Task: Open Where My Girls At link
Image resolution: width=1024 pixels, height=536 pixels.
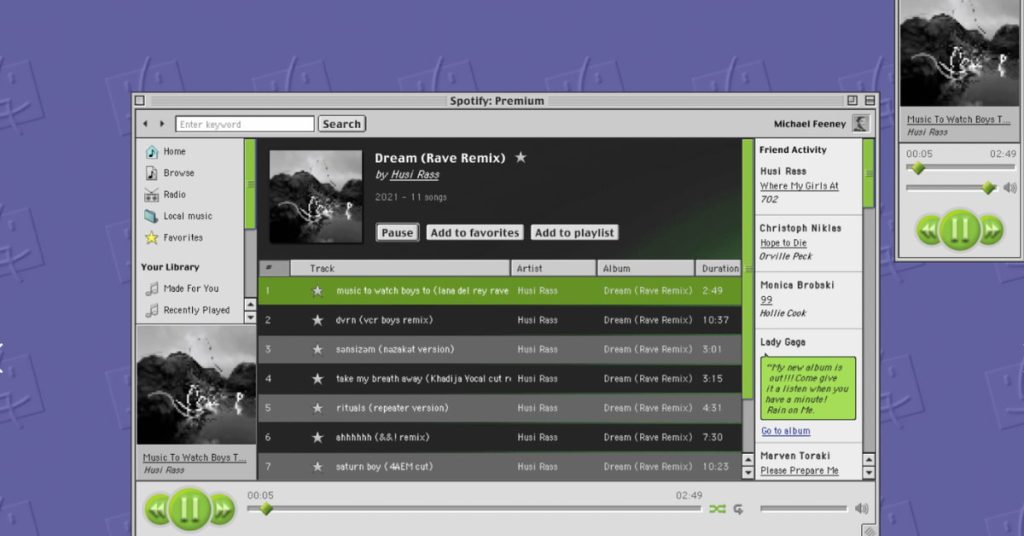Action: 799,186
